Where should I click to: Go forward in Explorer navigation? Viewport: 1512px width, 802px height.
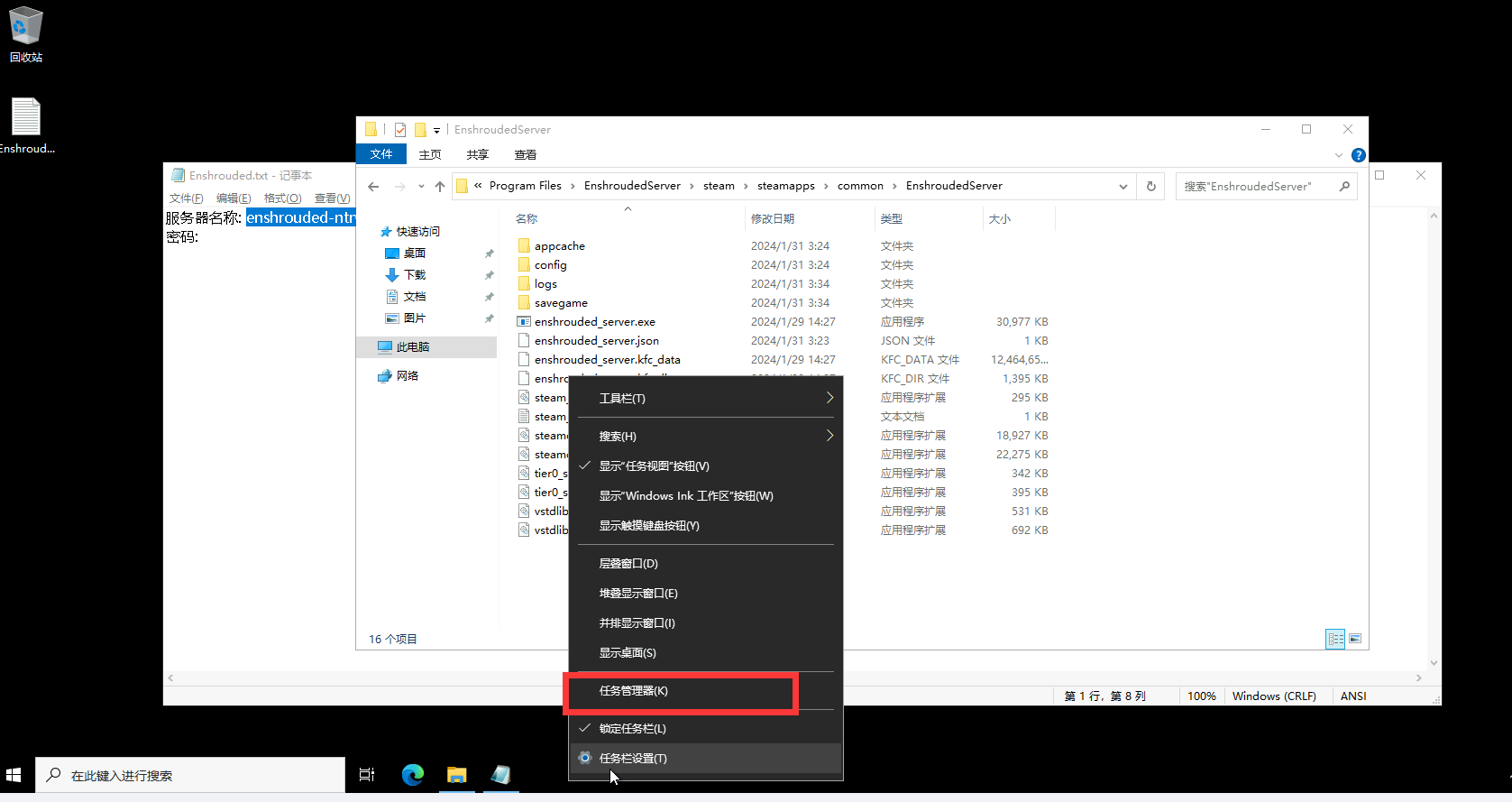pyautogui.click(x=400, y=187)
